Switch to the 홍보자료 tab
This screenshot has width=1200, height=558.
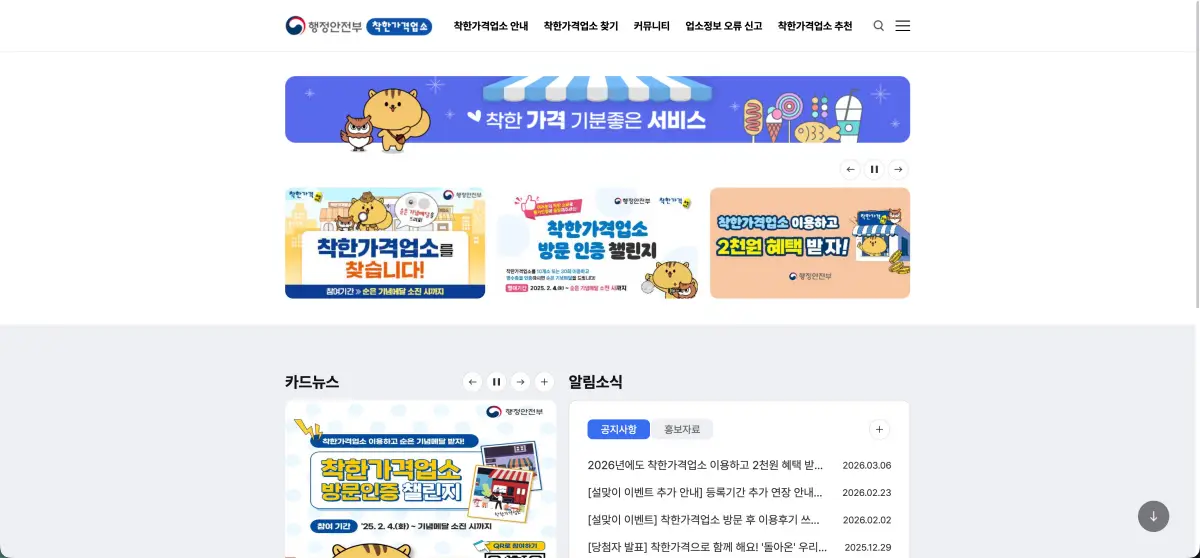click(682, 429)
